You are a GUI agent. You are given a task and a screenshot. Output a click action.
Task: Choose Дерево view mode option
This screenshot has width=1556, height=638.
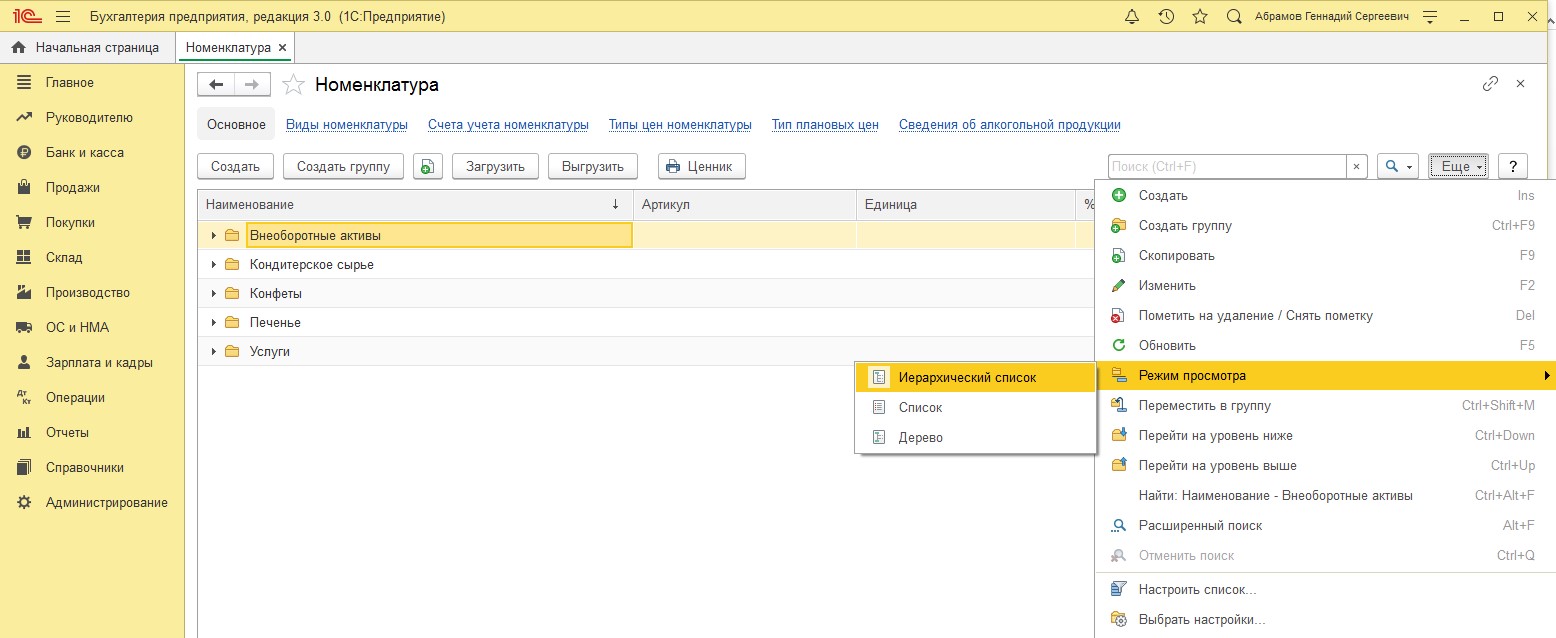920,438
